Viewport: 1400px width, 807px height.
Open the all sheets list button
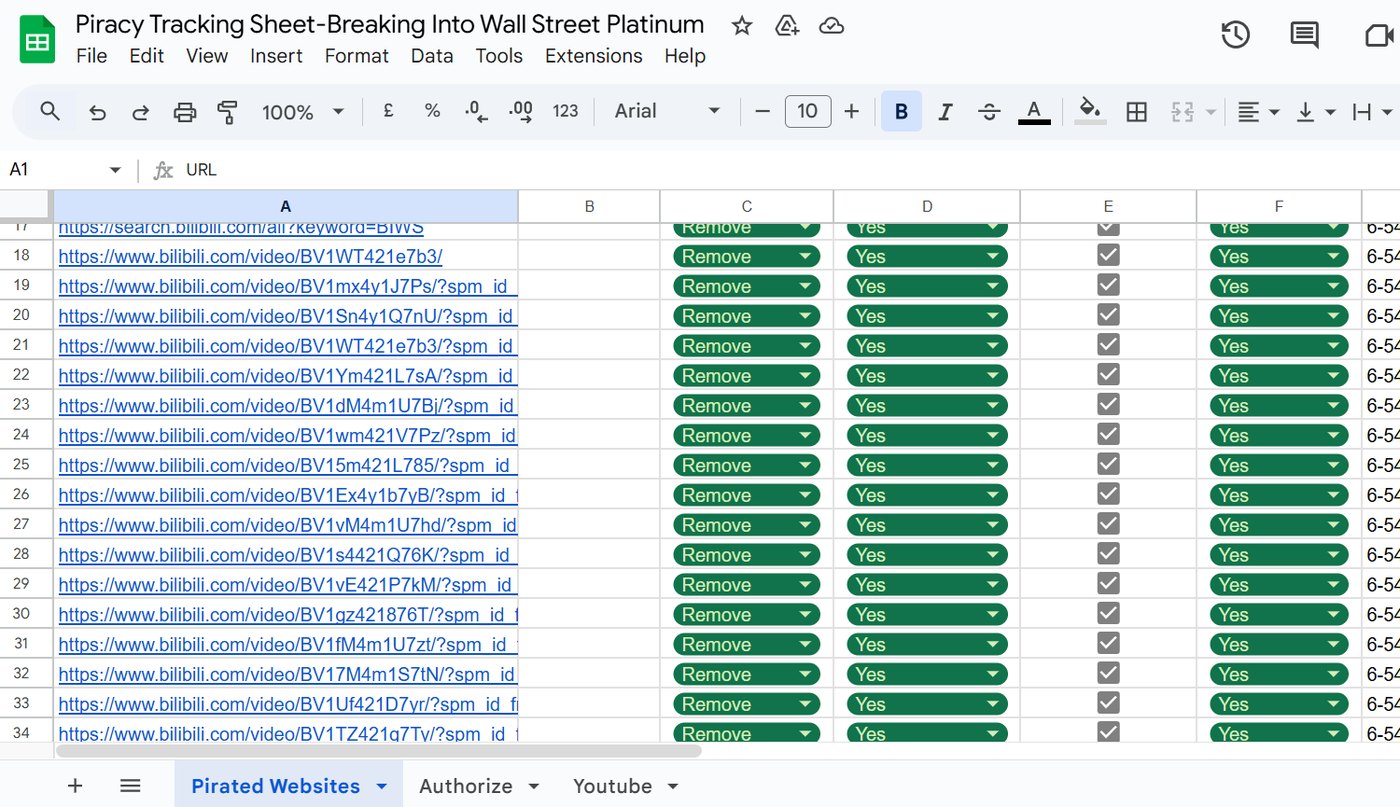130,786
